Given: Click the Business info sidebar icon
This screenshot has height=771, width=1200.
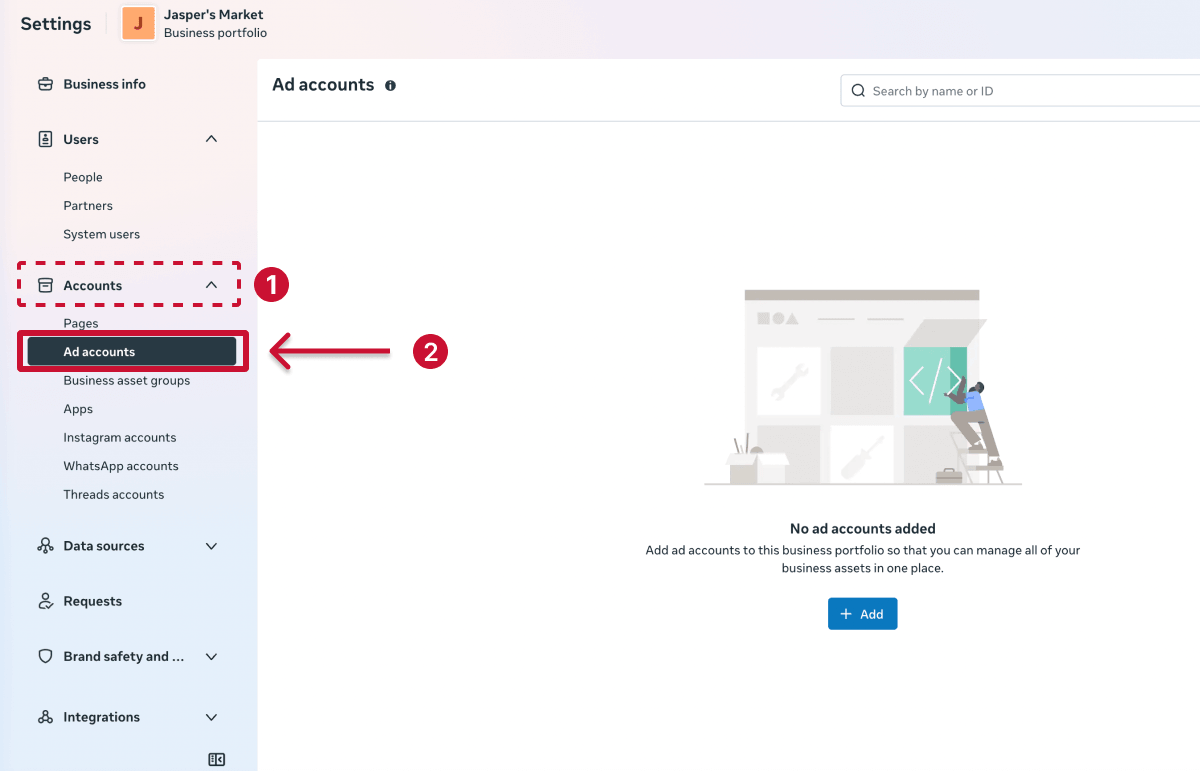Looking at the screenshot, I should [x=45, y=84].
